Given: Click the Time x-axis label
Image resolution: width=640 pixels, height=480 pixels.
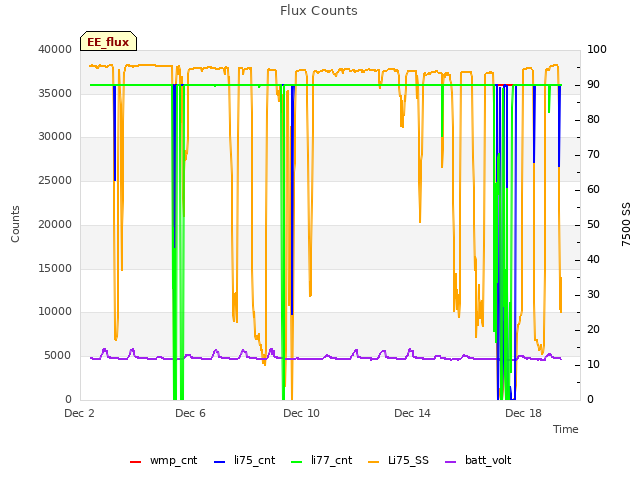Looking at the screenshot, I should [x=566, y=429].
